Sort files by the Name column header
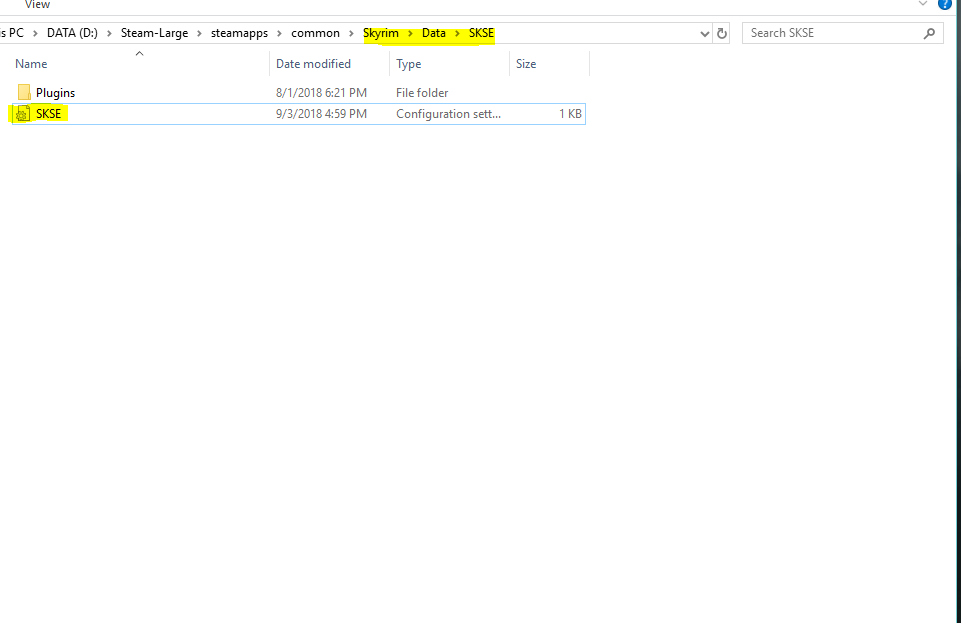The width and height of the screenshot is (961, 623). click(31, 64)
